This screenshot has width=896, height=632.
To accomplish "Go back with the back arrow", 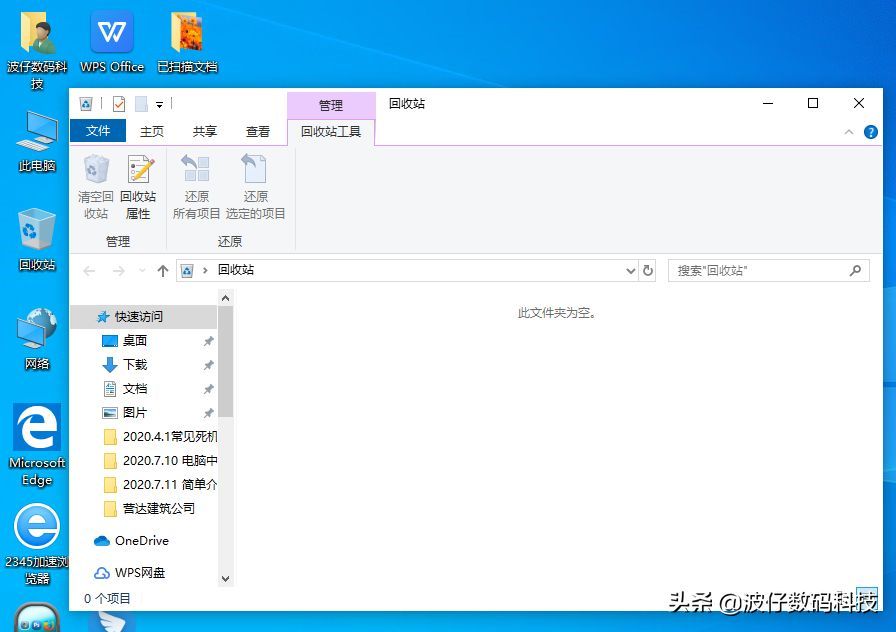I will [x=89, y=270].
